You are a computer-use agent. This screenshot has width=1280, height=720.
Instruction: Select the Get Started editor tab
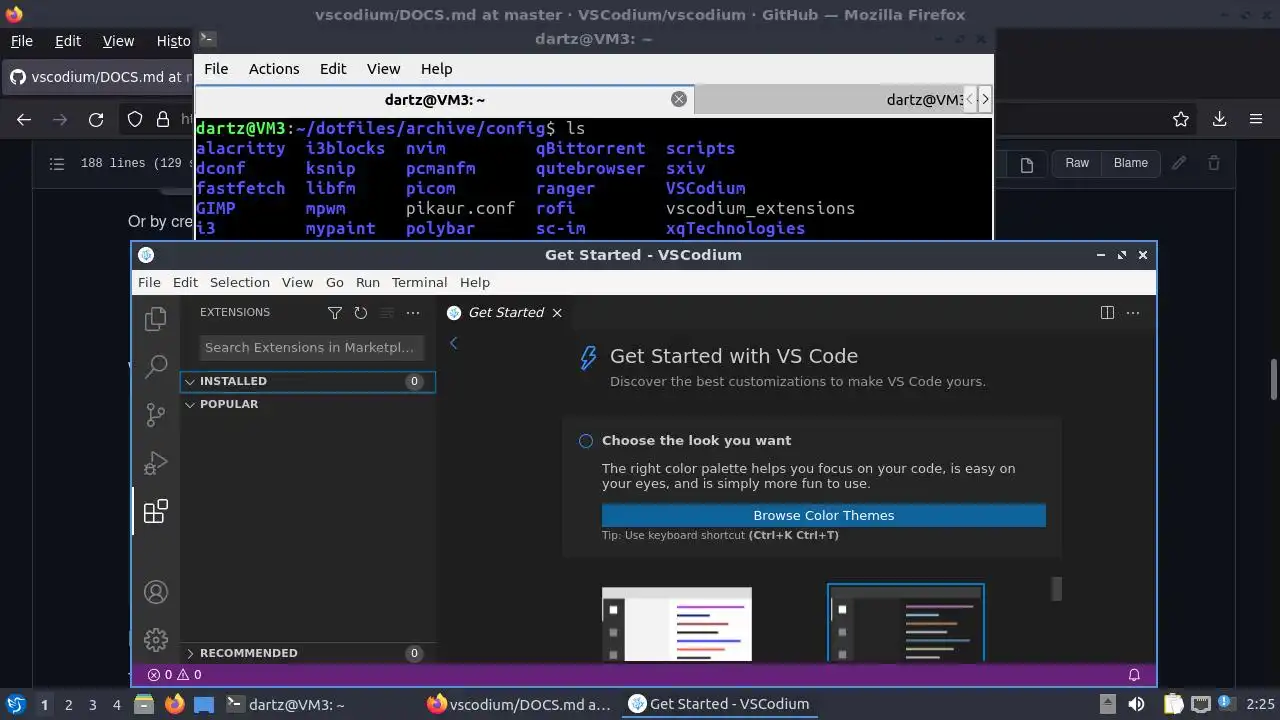[506, 313]
